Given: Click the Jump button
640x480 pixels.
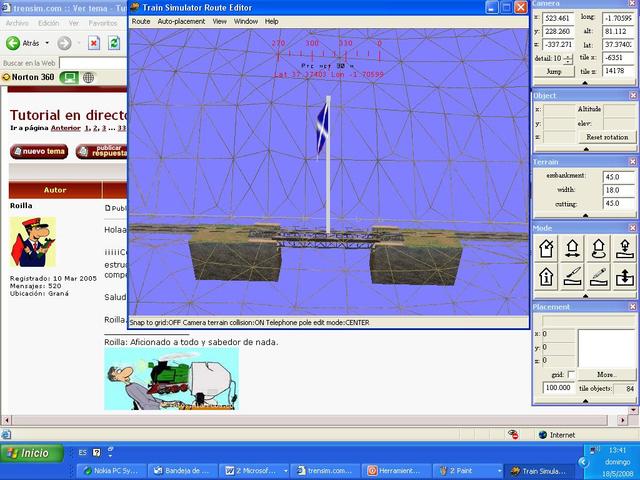Looking at the screenshot, I should click(x=553, y=72).
